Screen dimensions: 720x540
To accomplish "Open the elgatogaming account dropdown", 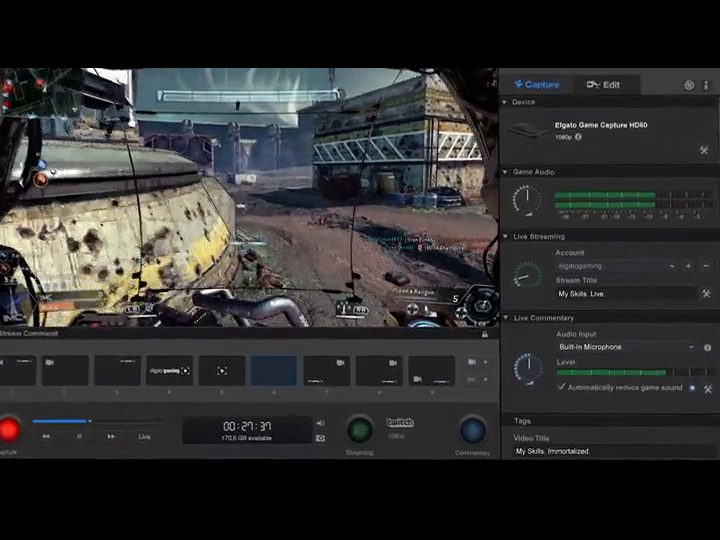I will 615,266.
